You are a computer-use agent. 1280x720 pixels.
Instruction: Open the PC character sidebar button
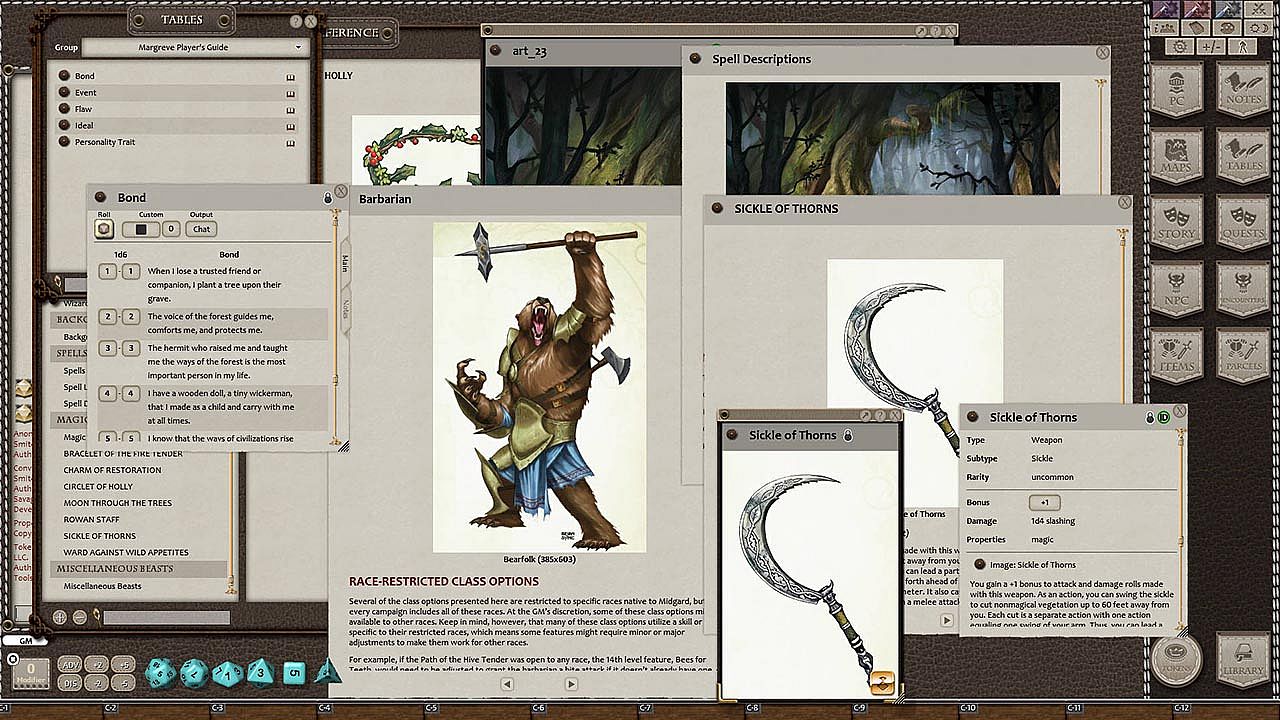(1177, 92)
